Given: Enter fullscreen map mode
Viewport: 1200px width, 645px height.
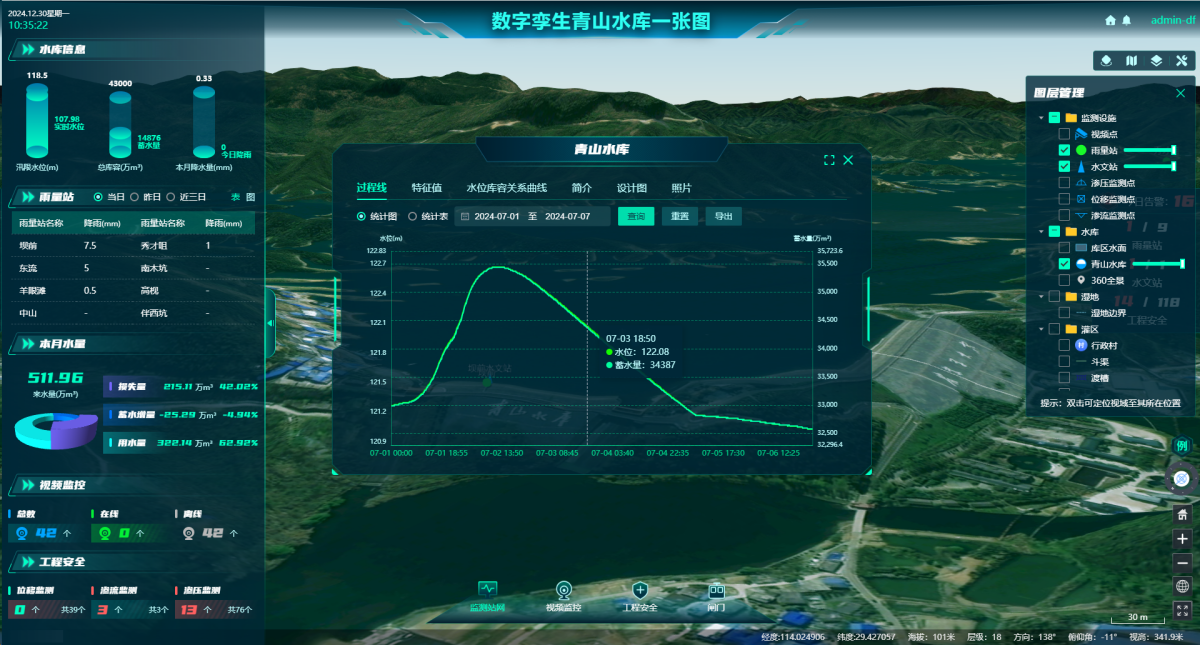Looking at the screenshot, I should (x=1183, y=610).
